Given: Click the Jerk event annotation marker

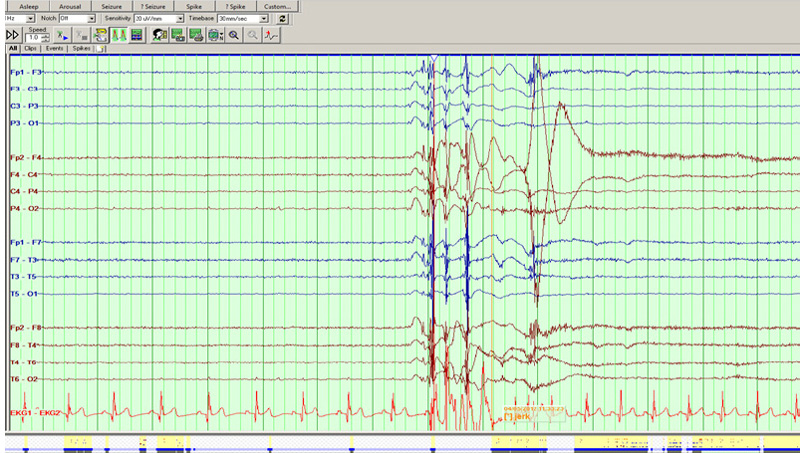Looking at the screenshot, I should tap(517, 416).
